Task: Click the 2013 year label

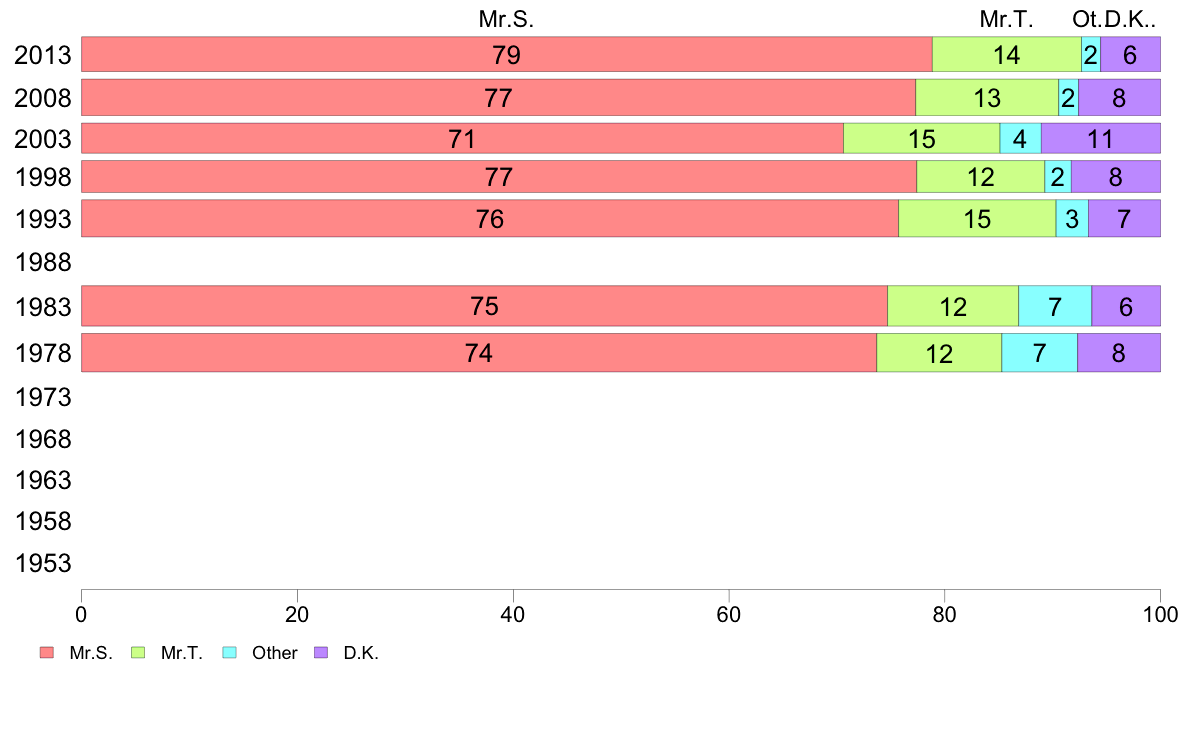Action: click(x=43, y=55)
